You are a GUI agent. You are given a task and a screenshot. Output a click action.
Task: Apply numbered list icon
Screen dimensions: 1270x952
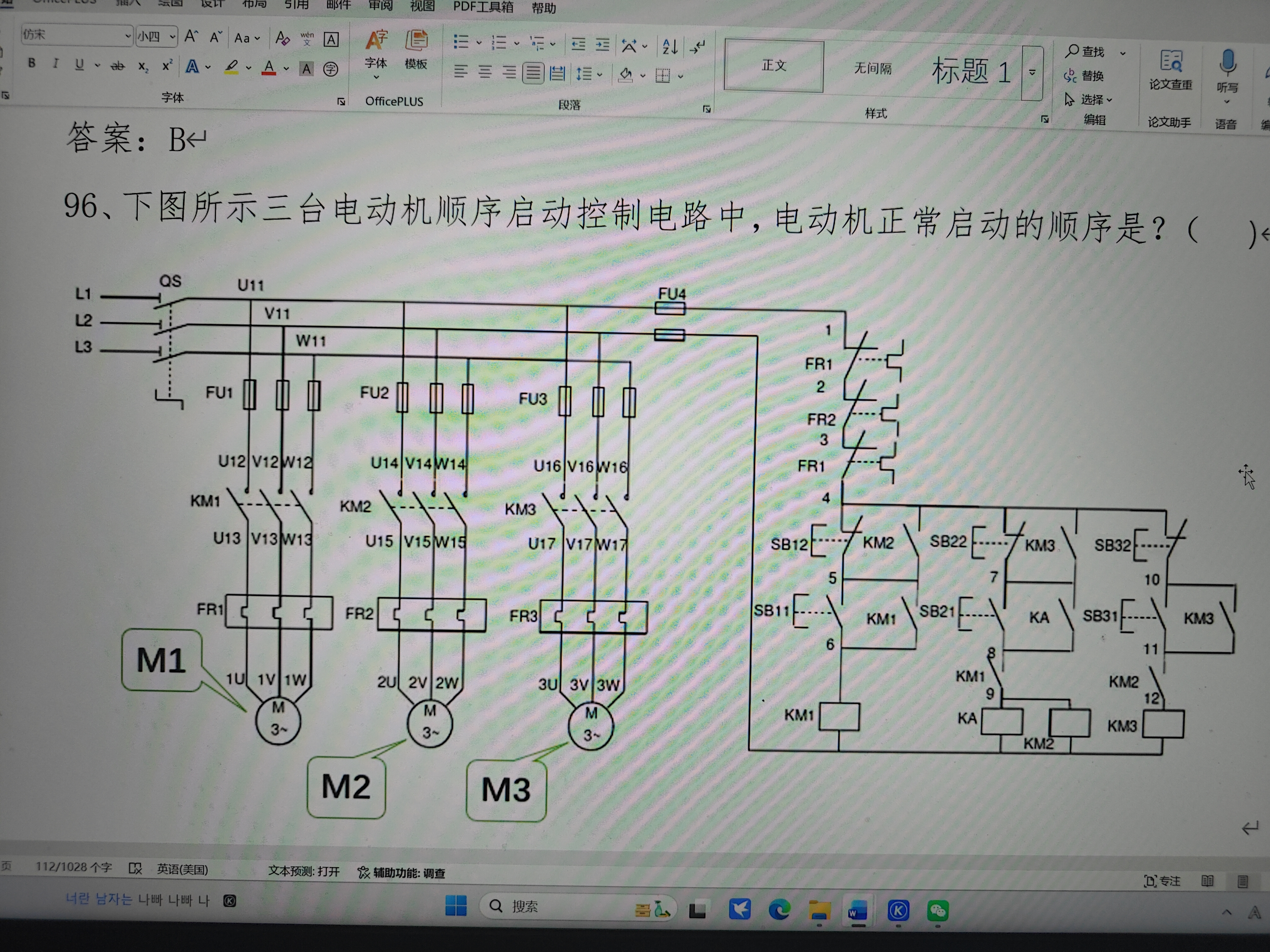pos(499,42)
